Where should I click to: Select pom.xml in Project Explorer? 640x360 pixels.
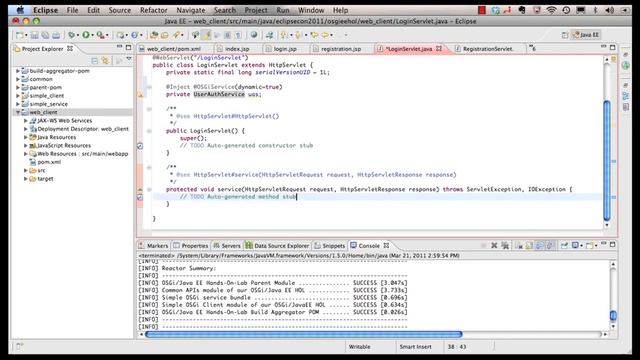coord(49,162)
